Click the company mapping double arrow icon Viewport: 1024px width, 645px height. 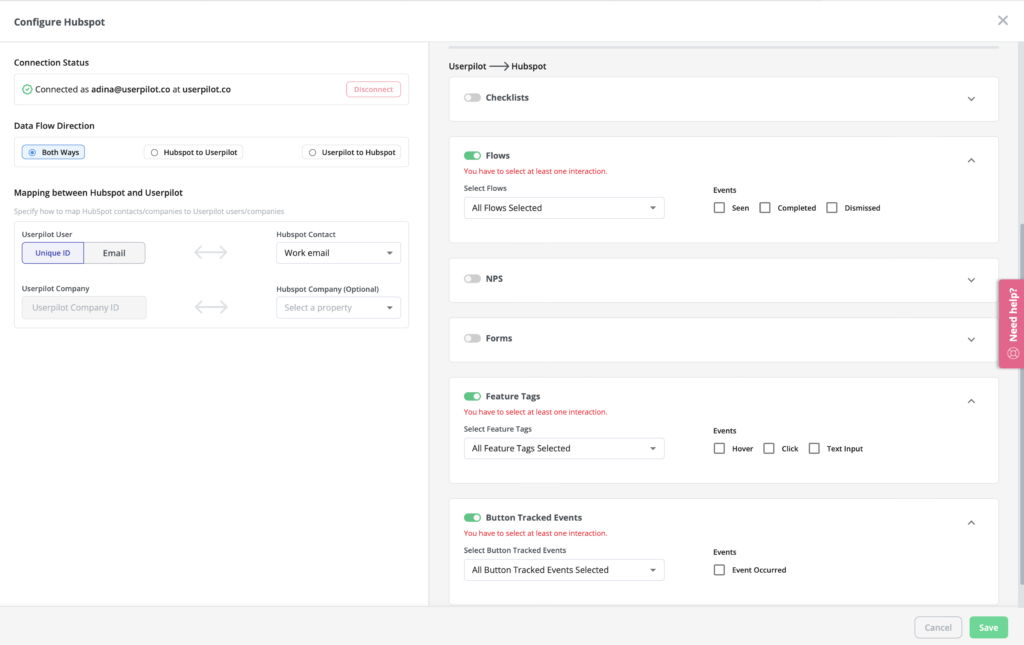211,307
